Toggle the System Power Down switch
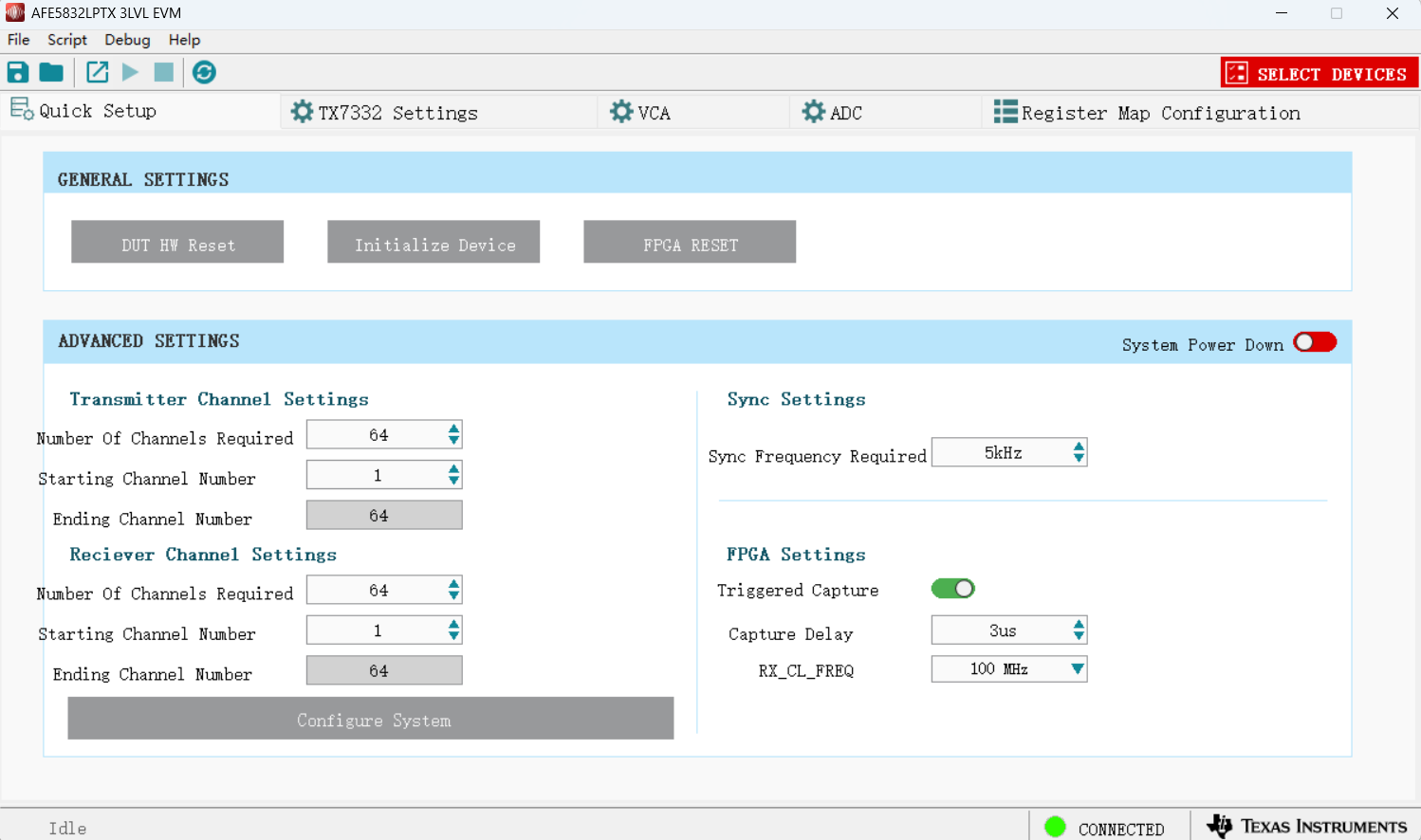The height and width of the screenshot is (840, 1421). (1315, 342)
